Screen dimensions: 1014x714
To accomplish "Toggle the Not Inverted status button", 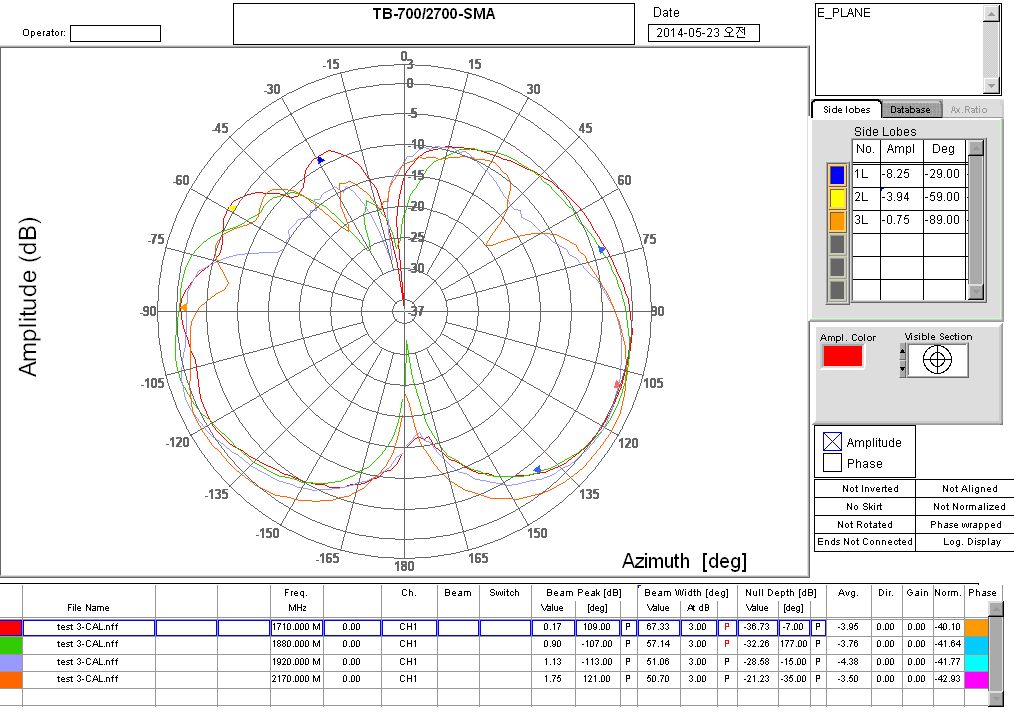I will [x=865, y=488].
